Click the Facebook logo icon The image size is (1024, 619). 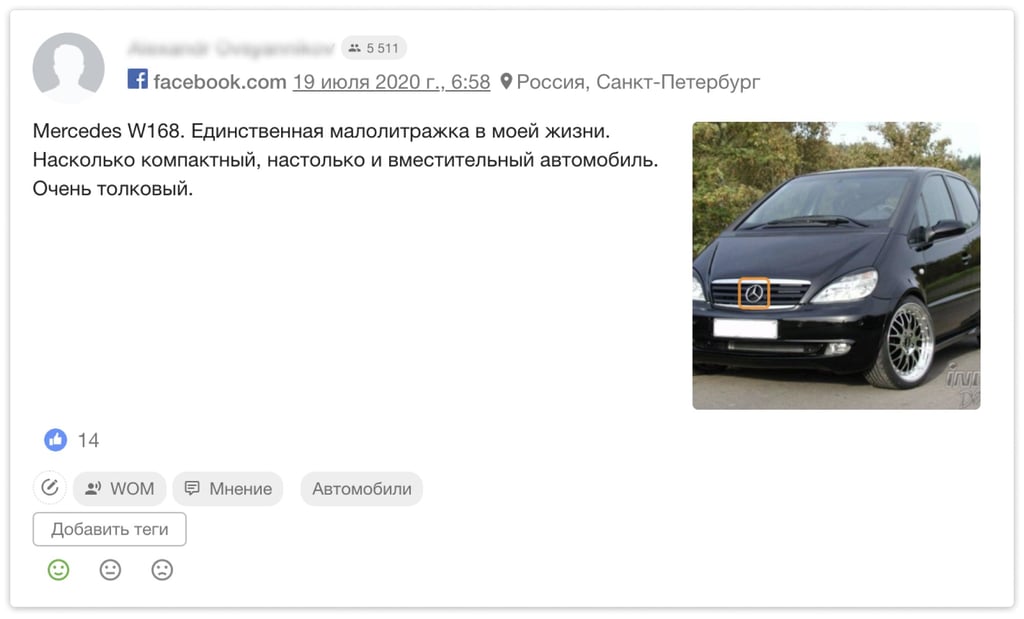point(138,80)
